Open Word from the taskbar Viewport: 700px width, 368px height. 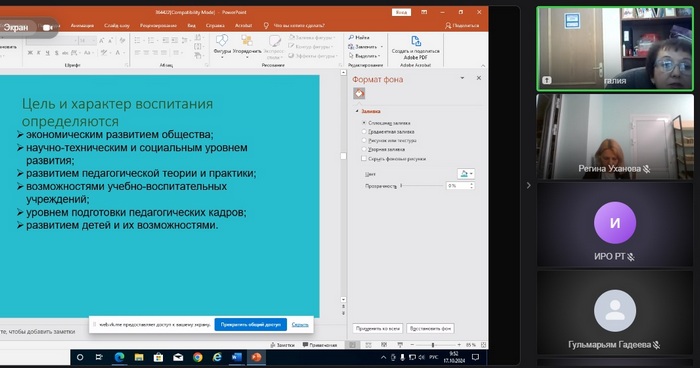coord(237,357)
